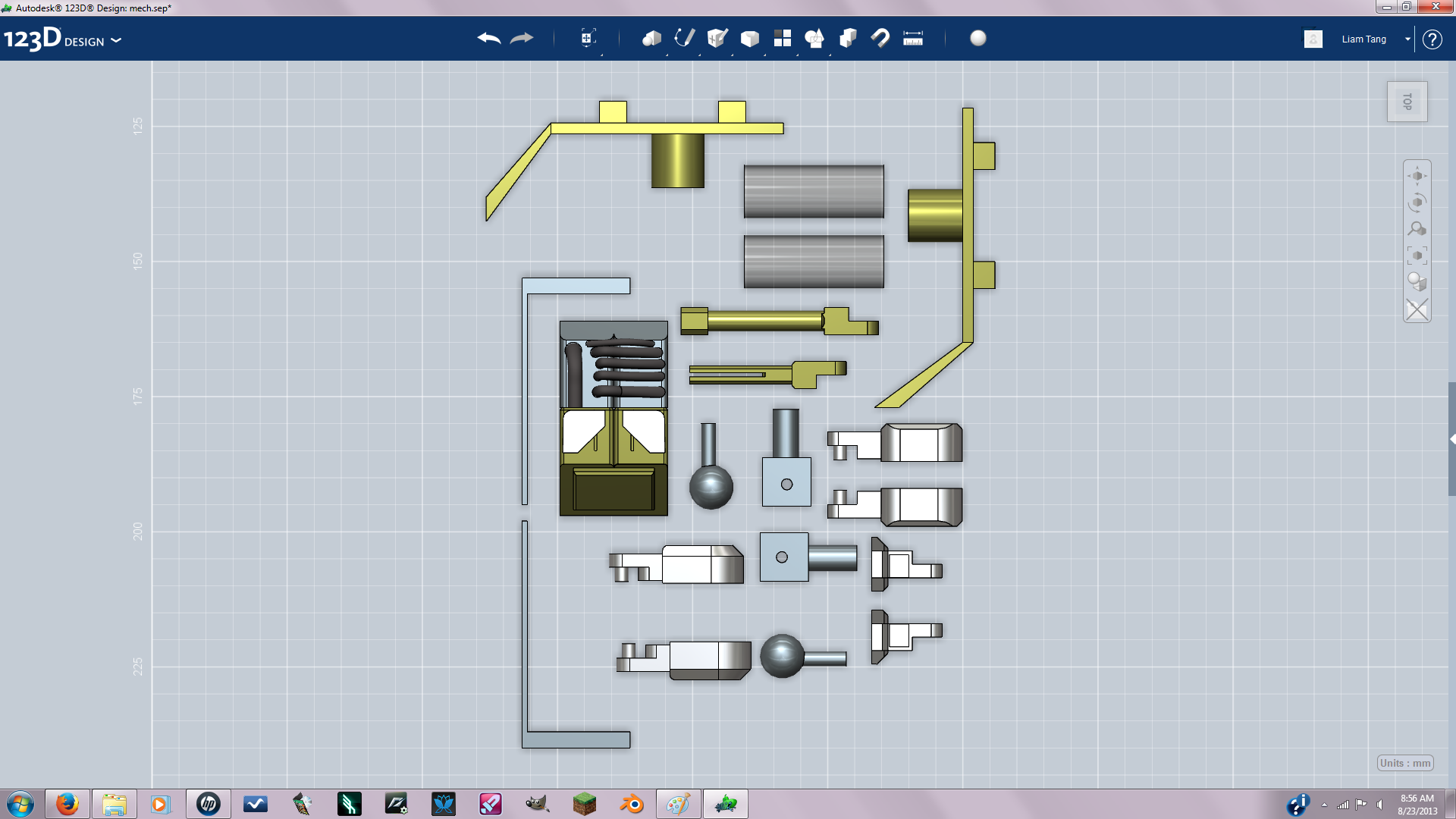The height and width of the screenshot is (819, 1456).
Task: Open GIMP from the taskbar
Action: point(538,804)
